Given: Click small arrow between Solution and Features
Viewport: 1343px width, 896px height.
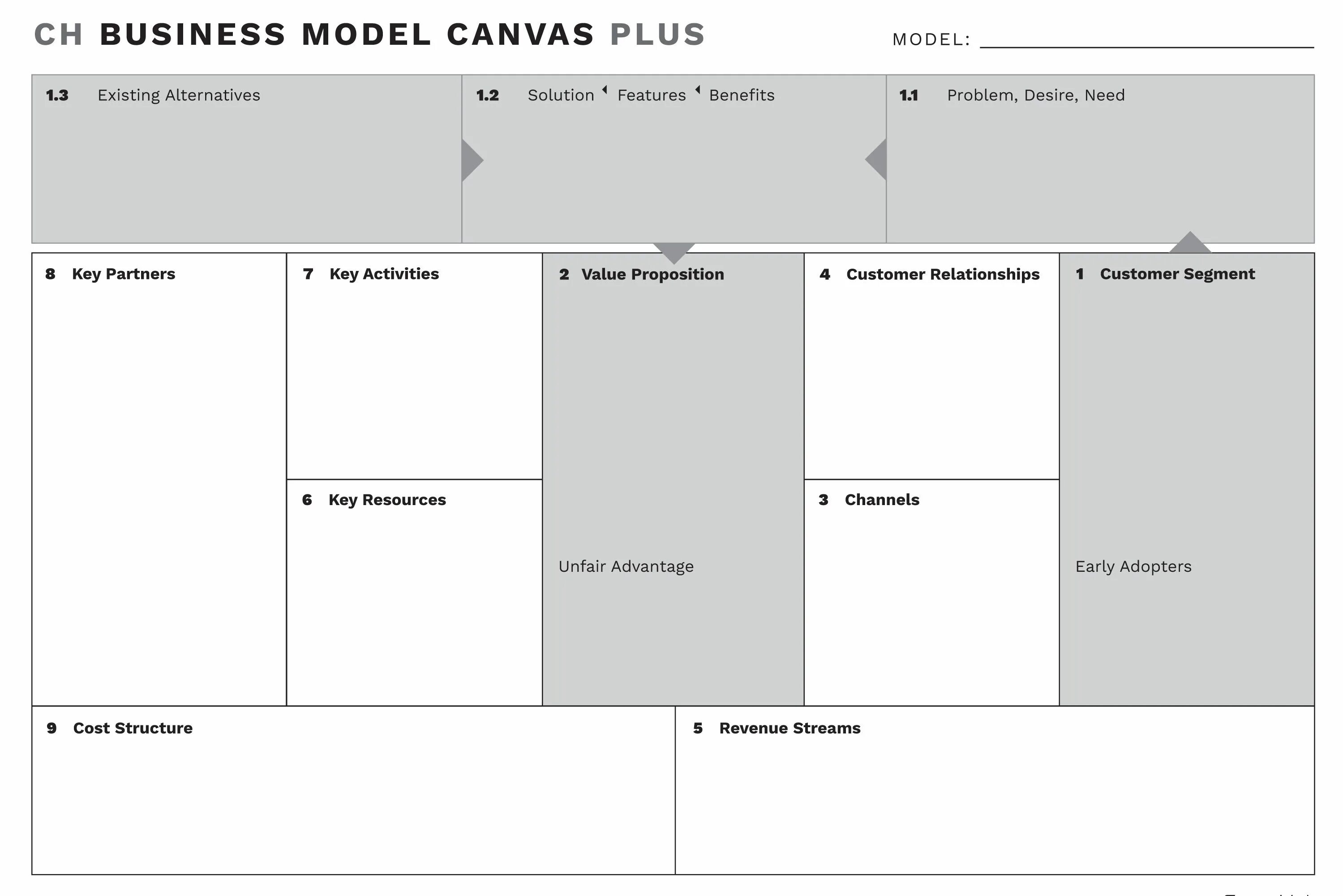Looking at the screenshot, I should coord(605,90).
